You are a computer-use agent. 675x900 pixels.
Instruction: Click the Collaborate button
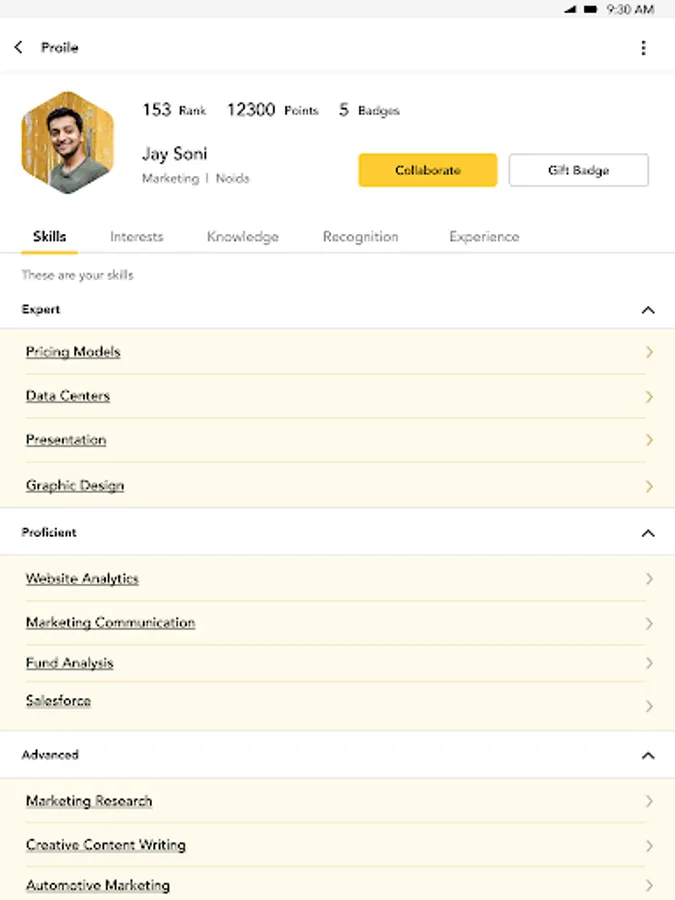pyautogui.click(x=427, y=170)
